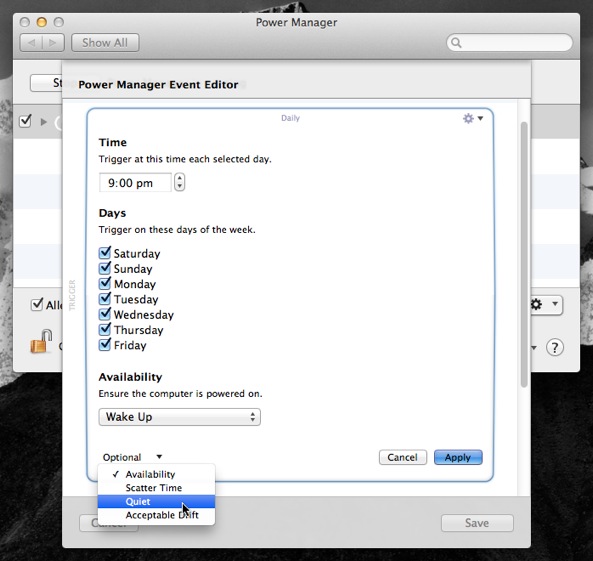Click the Availability section heading
Image resolution: width=593 pixels, height=561 pixels.
[x=130, y=377]
